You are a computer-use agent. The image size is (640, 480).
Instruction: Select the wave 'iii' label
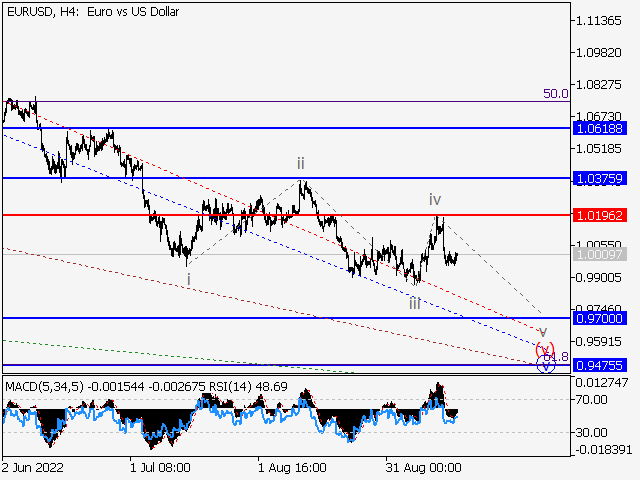pyautogui.click(x=415, y=304)
